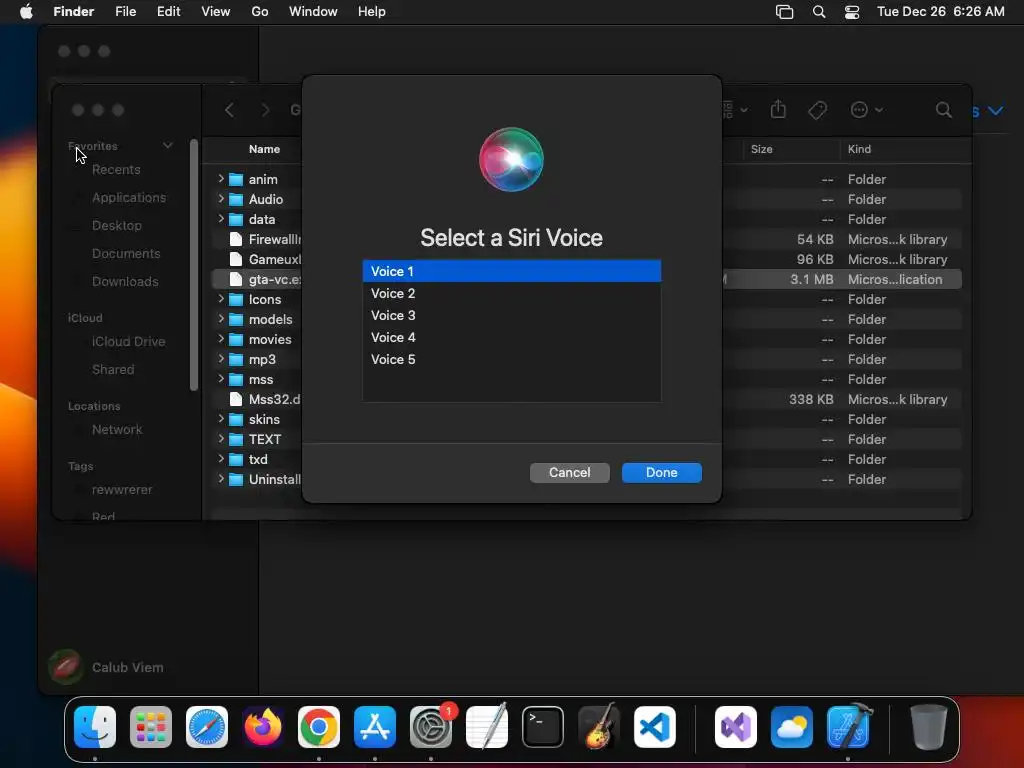Open the Apple menu
This screenshot has width=1024, height=768.
click(26, 12)
